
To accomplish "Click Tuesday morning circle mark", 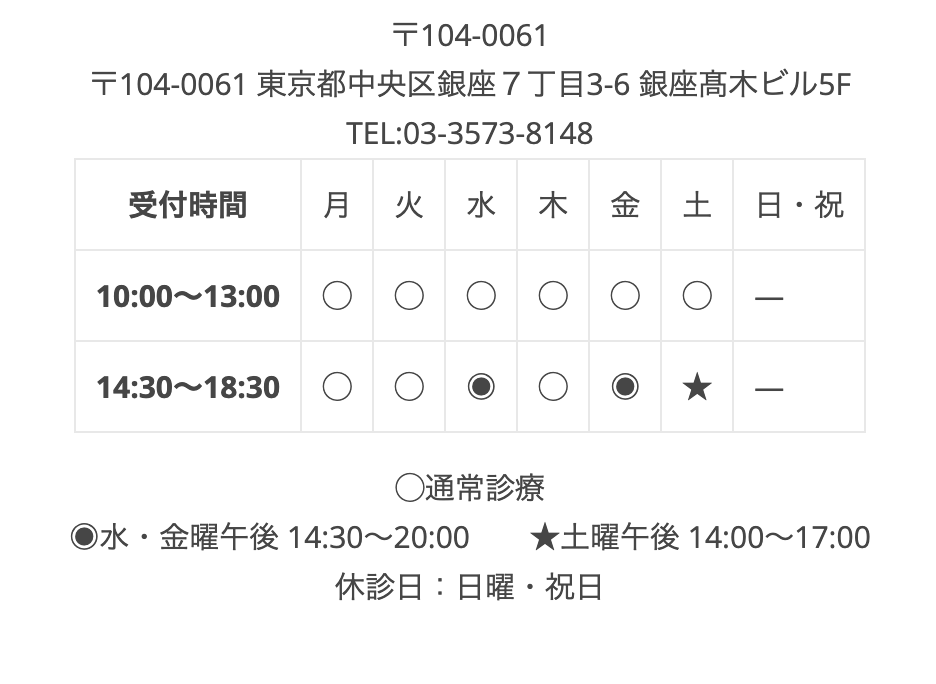I will tap(409, 296).
